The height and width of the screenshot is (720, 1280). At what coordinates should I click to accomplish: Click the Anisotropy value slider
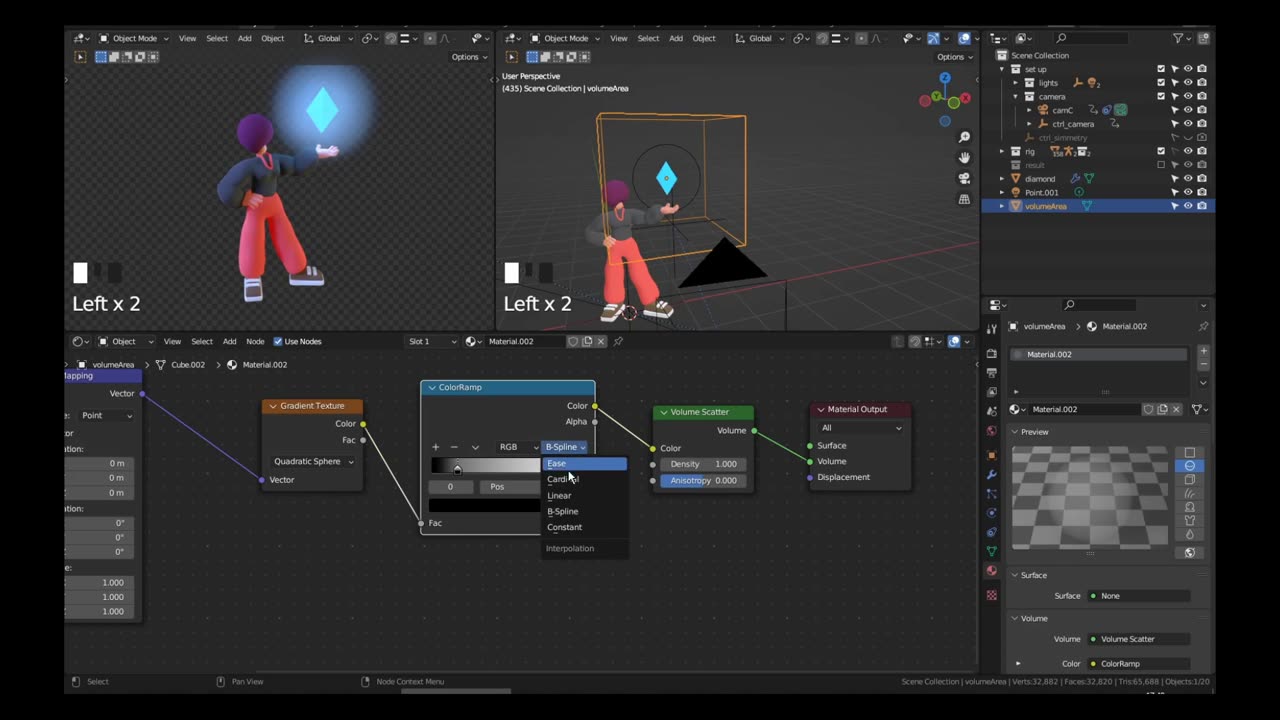coord(704,480)
